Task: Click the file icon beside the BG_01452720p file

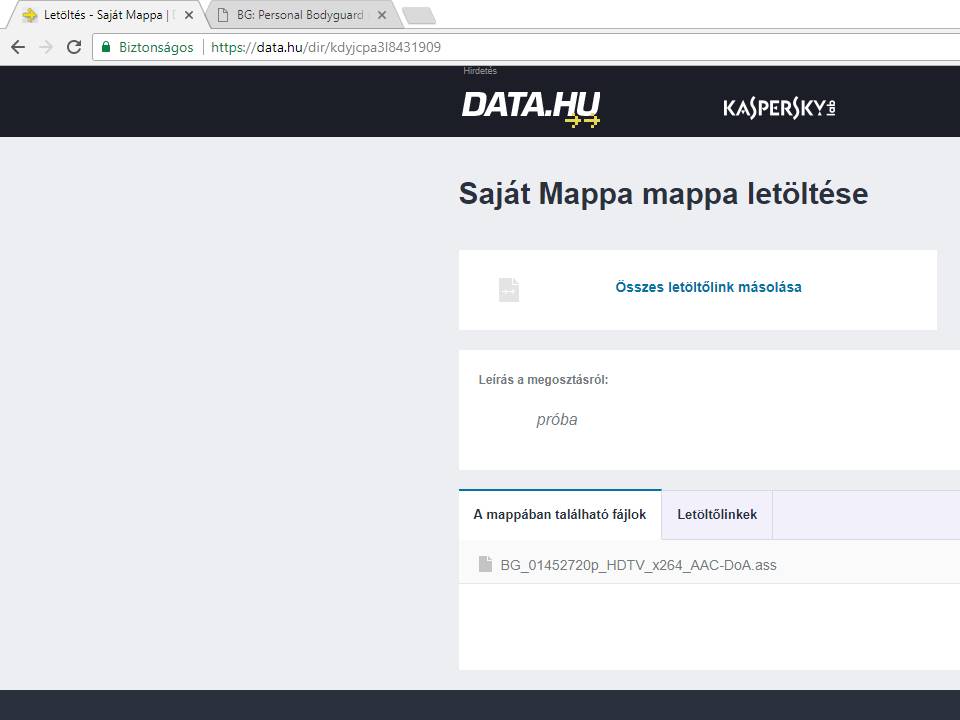Action: click(x=485, y=565)
